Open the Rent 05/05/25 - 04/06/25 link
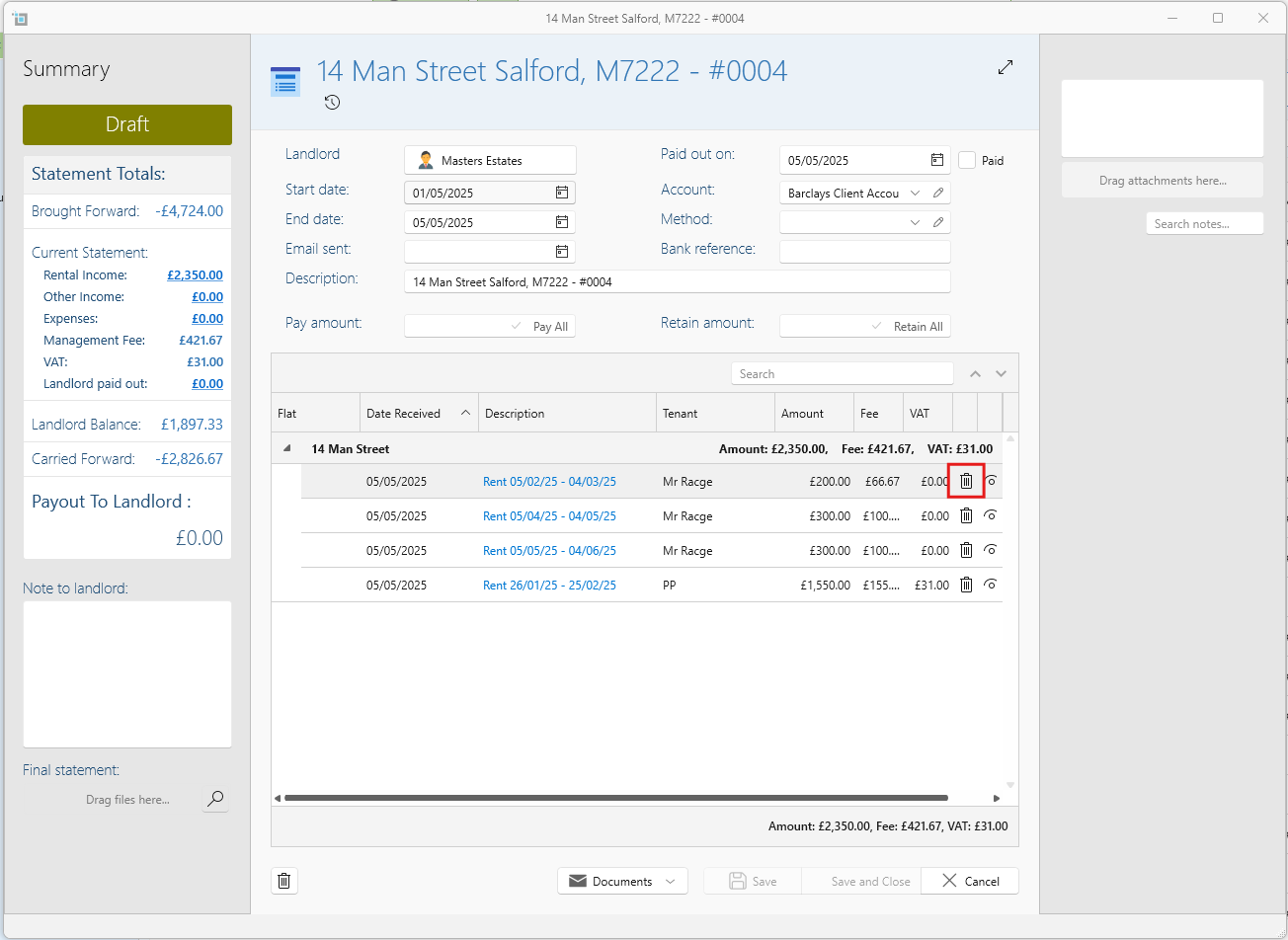The width and height of the screenshot is (1288, 940). click(x=549, y=551)
